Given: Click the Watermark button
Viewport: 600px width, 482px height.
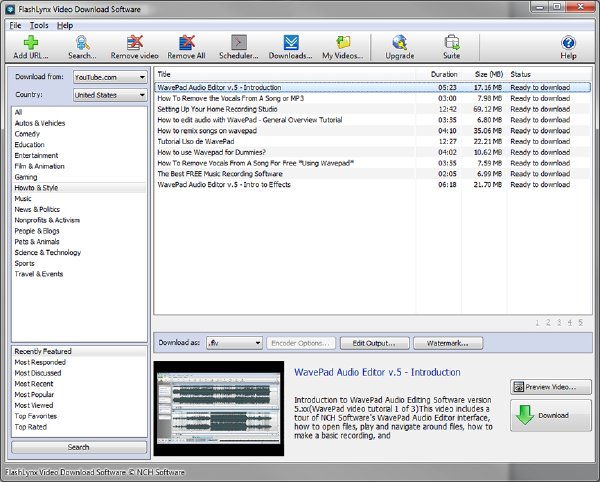Looking at the screenshot, I should [448, 343].
